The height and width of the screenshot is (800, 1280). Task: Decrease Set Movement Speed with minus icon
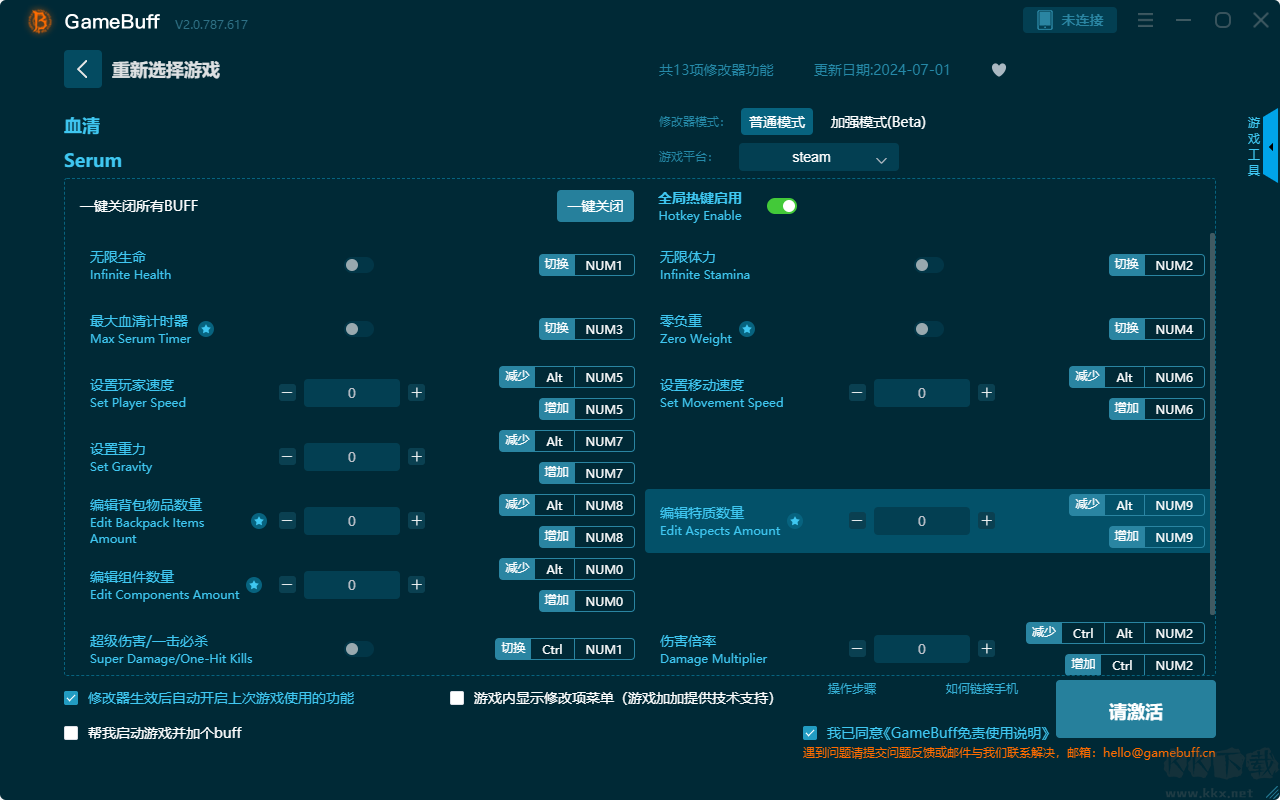coord(857,393)
